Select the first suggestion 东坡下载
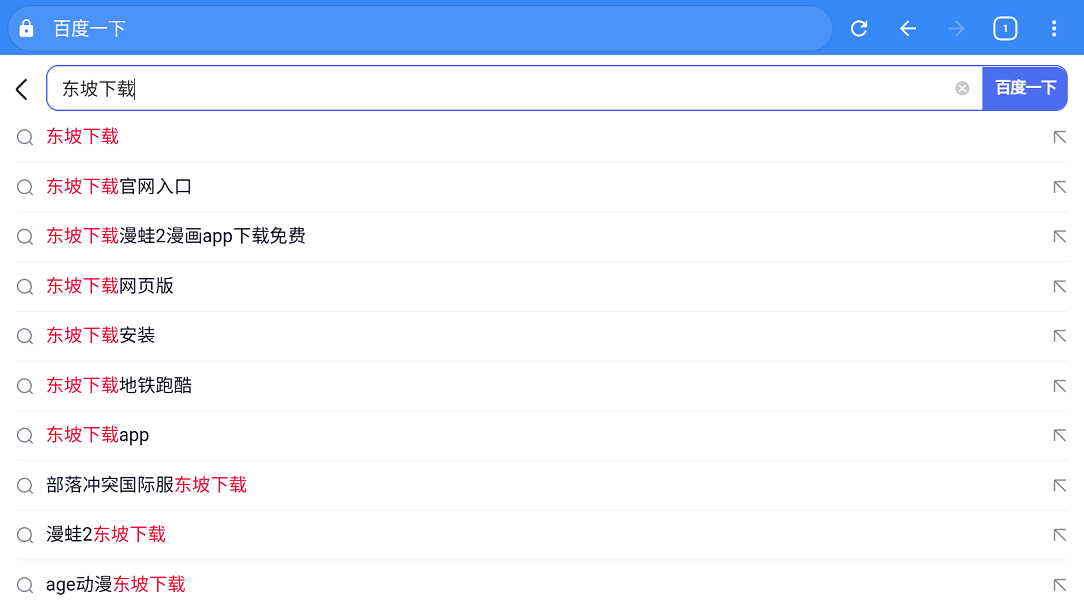 pyautogui.click(x=542, y=137)
